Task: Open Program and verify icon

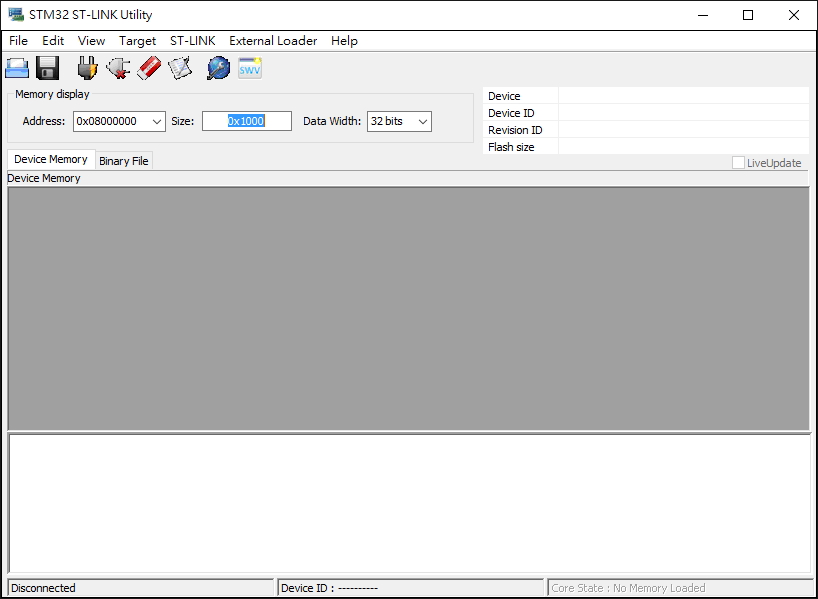Action: [x=180, y=68]
